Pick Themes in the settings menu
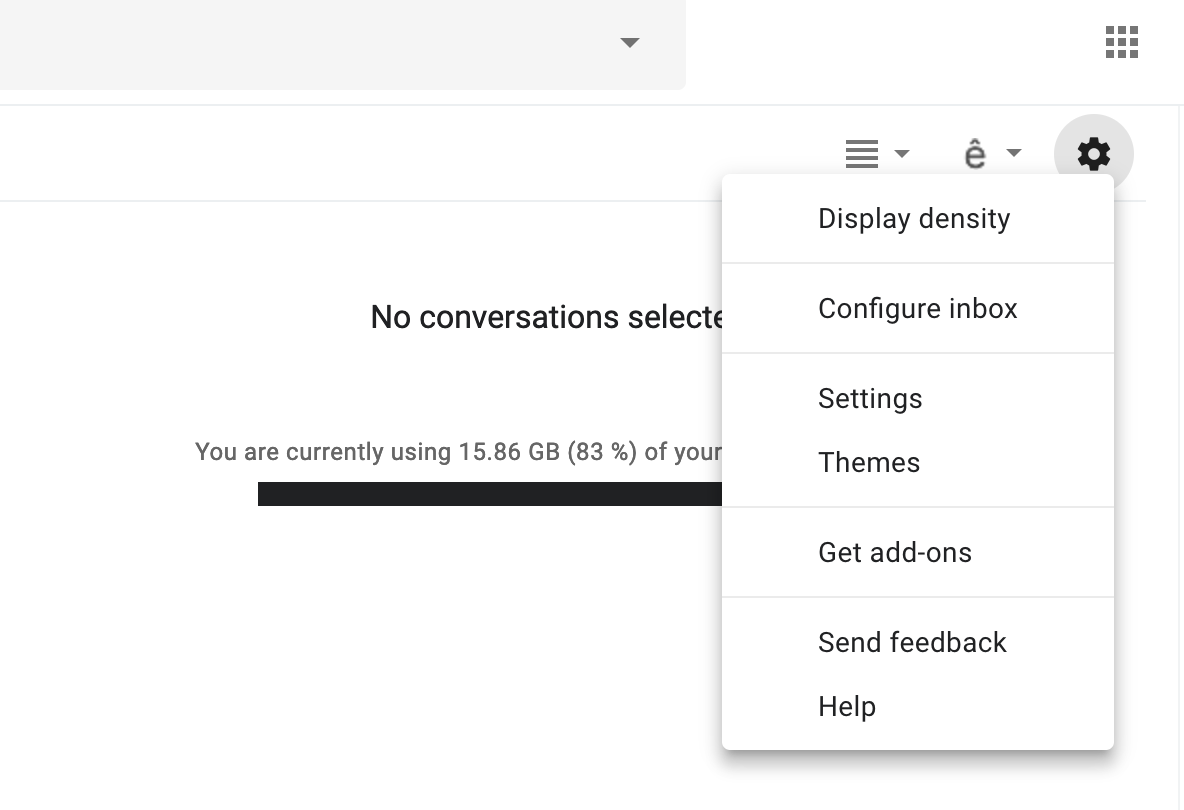The image size is (1184, 810). pyautogui.click(x=868, y=463)
